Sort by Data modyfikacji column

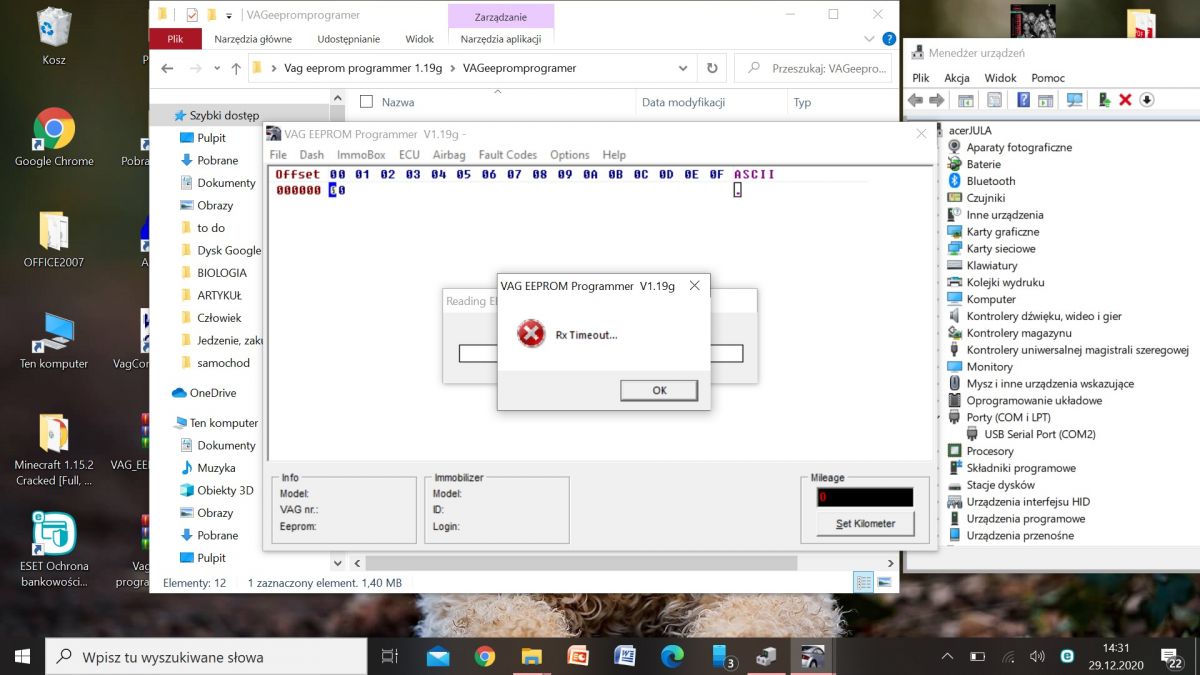coord(683,102)
